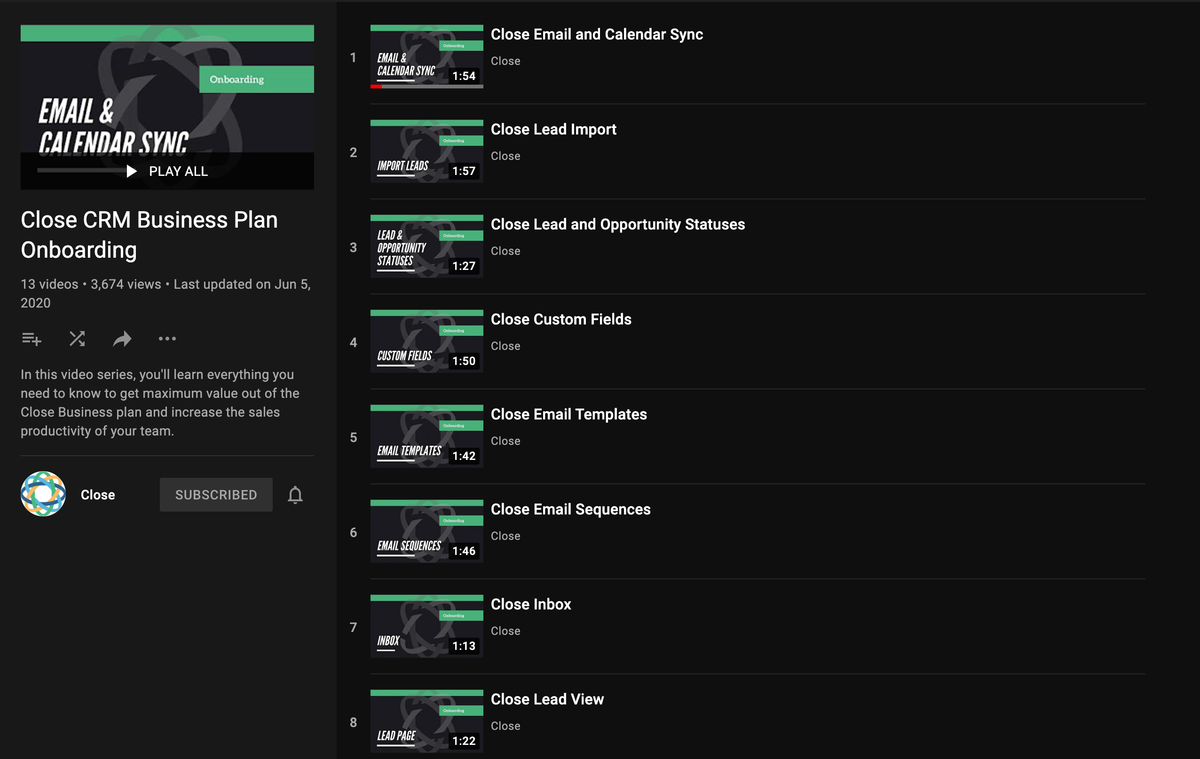
Task: Click channel name under Close Email and Calendar Sync
Action: tap(505, 61)
